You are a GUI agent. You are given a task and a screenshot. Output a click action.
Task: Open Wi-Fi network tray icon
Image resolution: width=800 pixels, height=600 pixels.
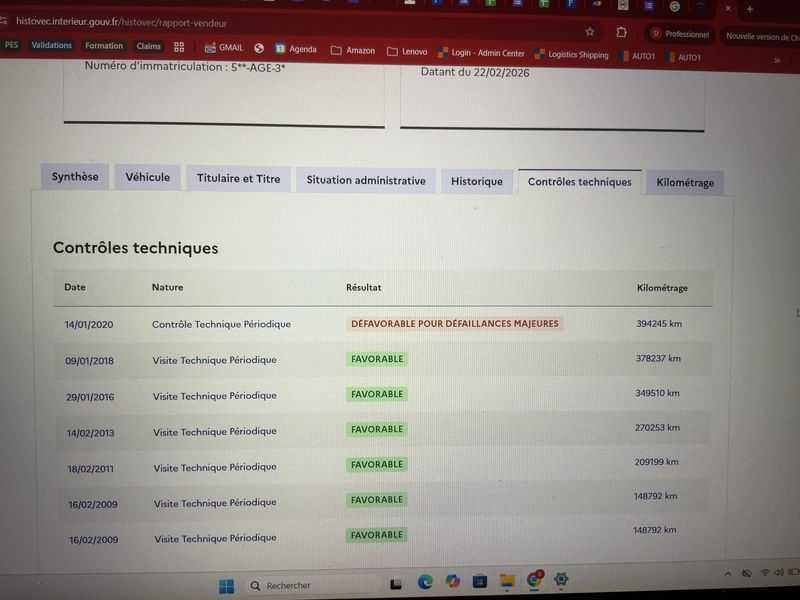click(x=765, y=573)
